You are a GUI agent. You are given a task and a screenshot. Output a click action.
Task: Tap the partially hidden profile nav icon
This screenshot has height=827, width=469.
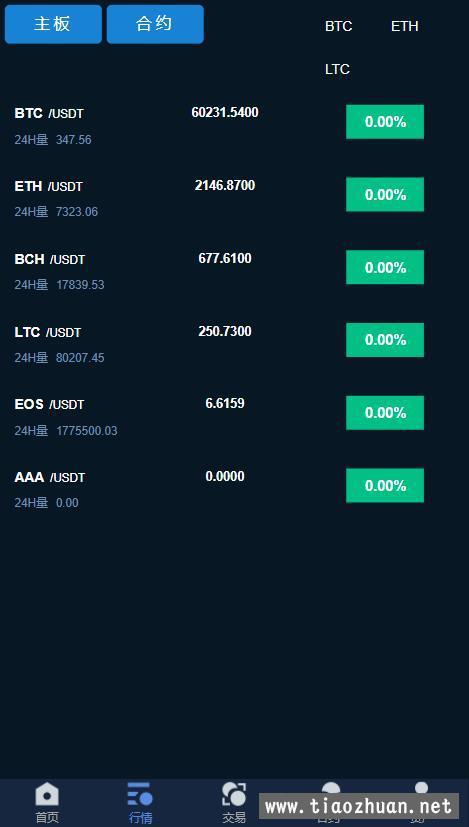(420, 787)
